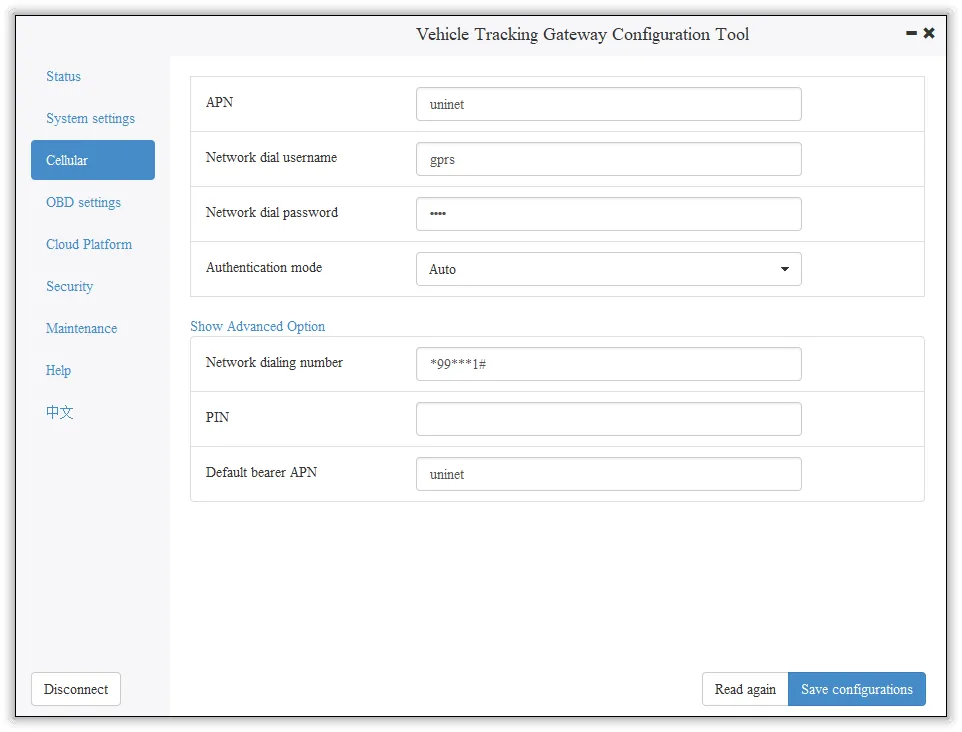The width and height of the screenshot is (962, 732).
Task: Open OBD settings
Action: [83, 202]
